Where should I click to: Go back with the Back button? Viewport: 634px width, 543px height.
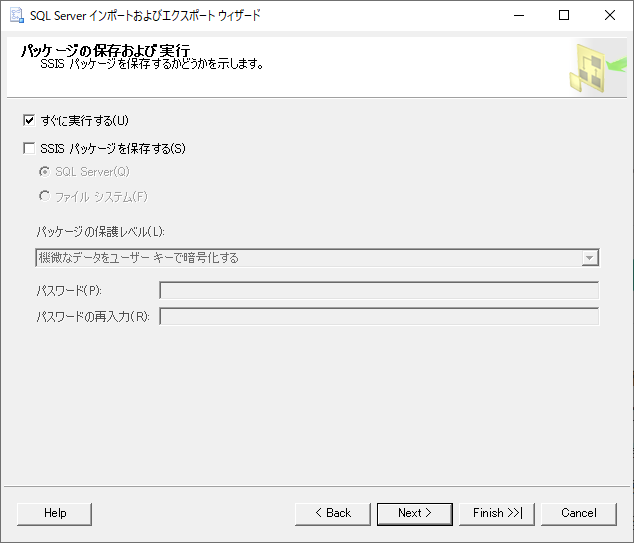pos(333,513)
